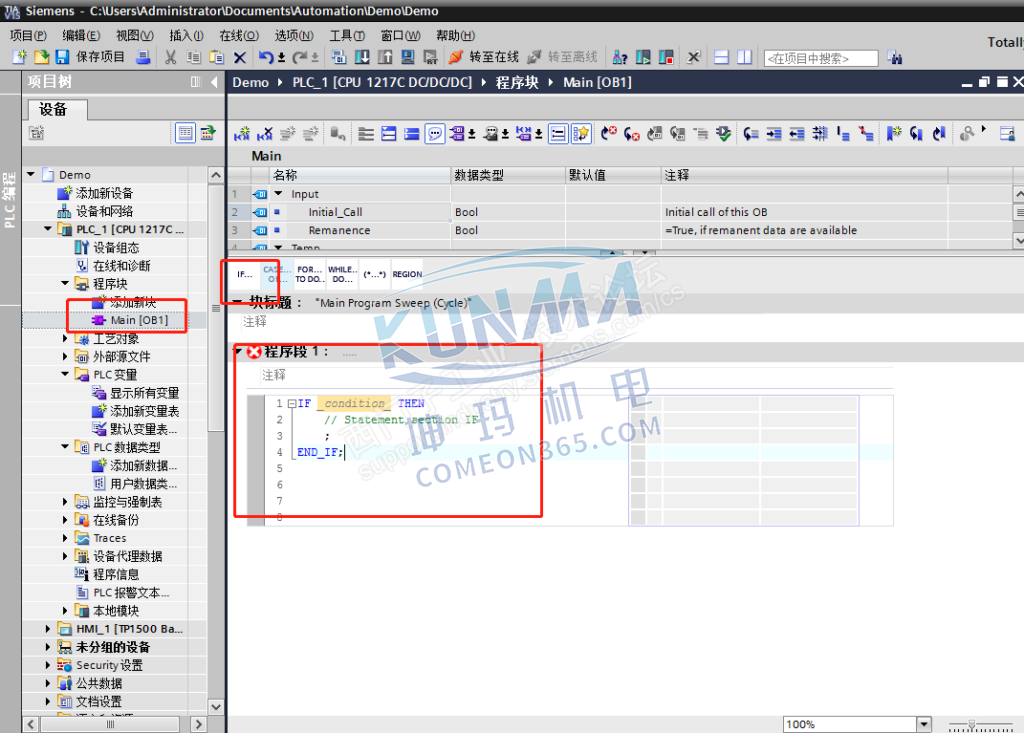This screenshot has height=733, width=1024.
Task: Open the 视图(V) menu
Action: pos(135,35)
